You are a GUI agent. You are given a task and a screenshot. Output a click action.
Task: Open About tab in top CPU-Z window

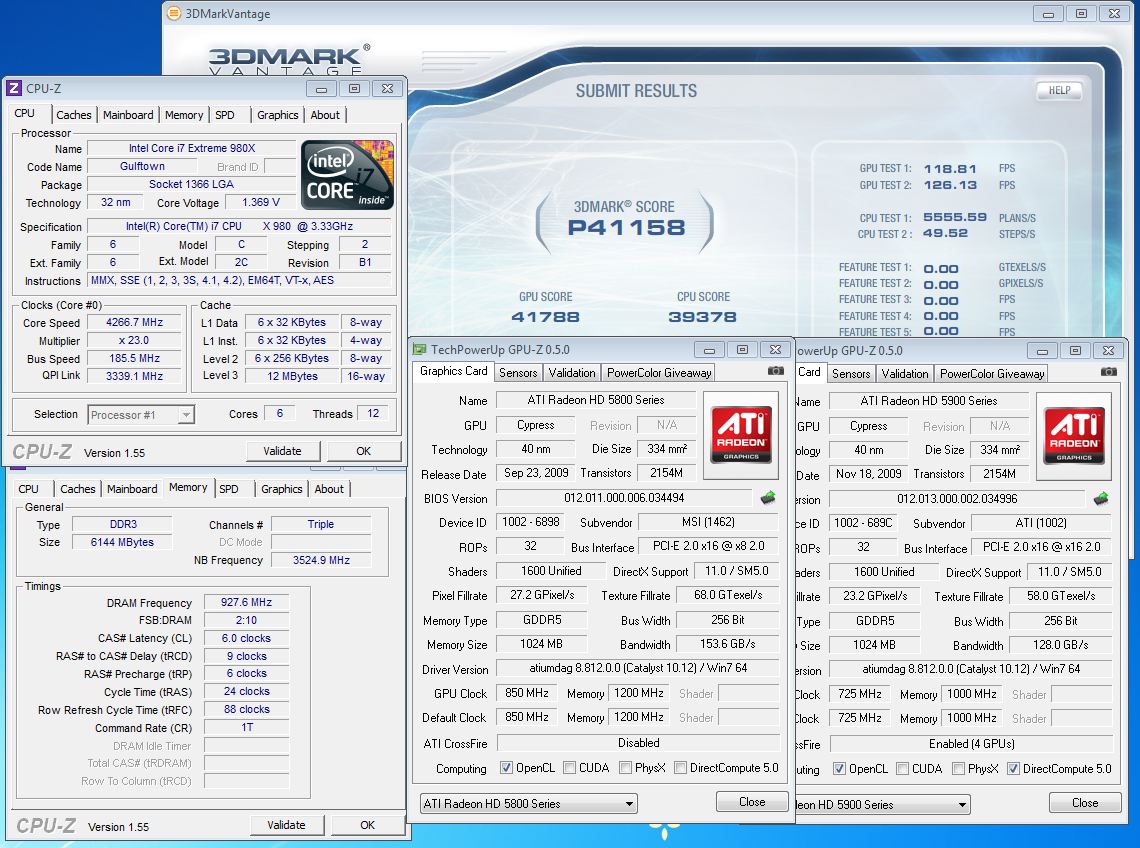(325, 115)
